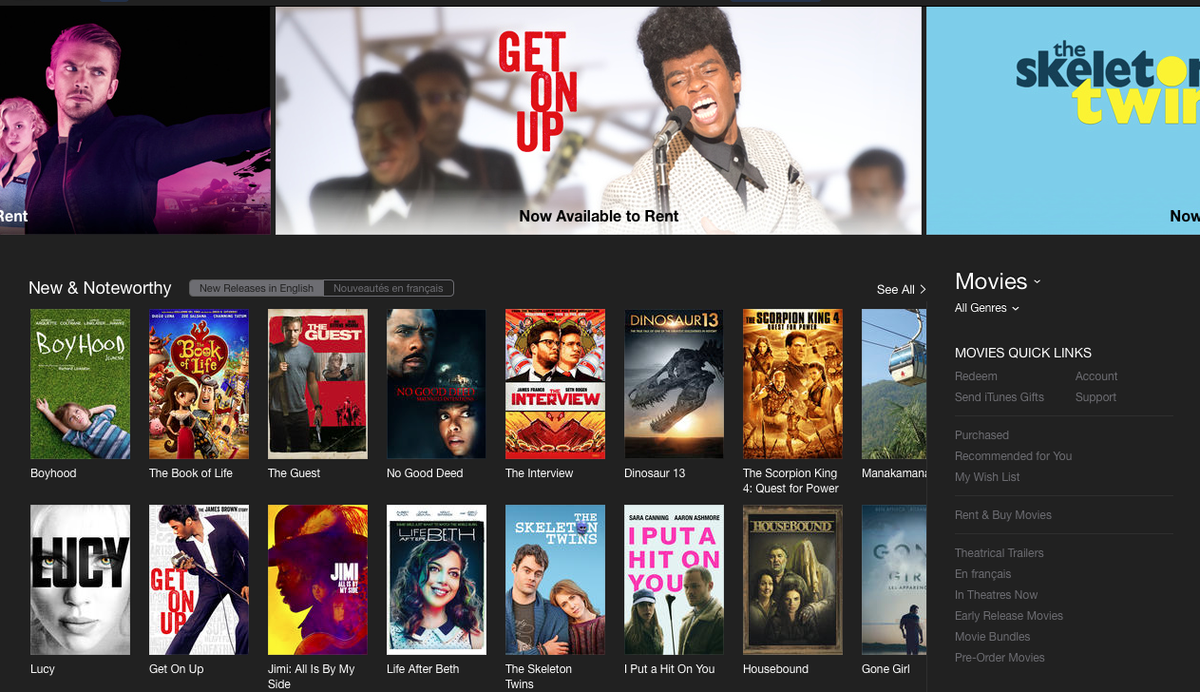Click Send iTunes Gifts link
The image size is (1200, 692).
(999, 397)
